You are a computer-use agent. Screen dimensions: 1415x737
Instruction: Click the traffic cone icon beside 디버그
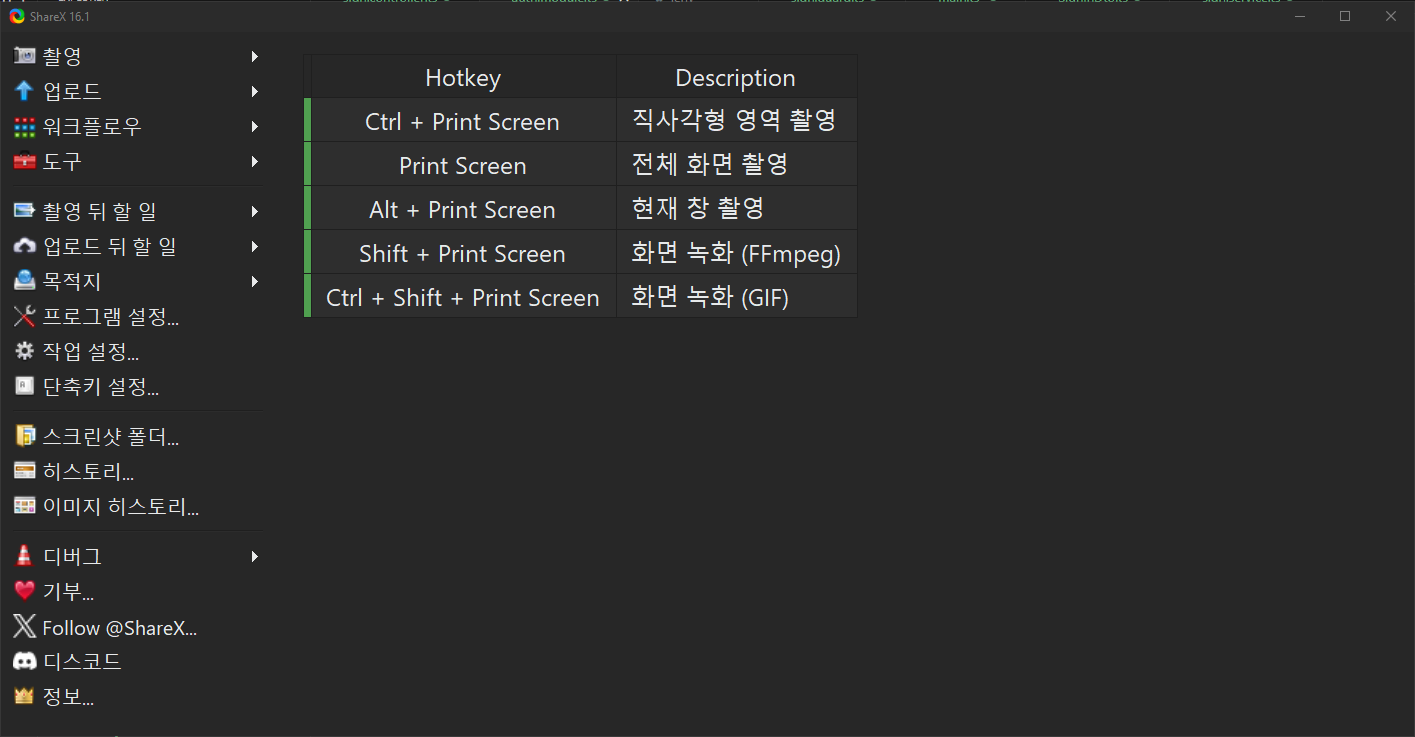tap(25, 556)
